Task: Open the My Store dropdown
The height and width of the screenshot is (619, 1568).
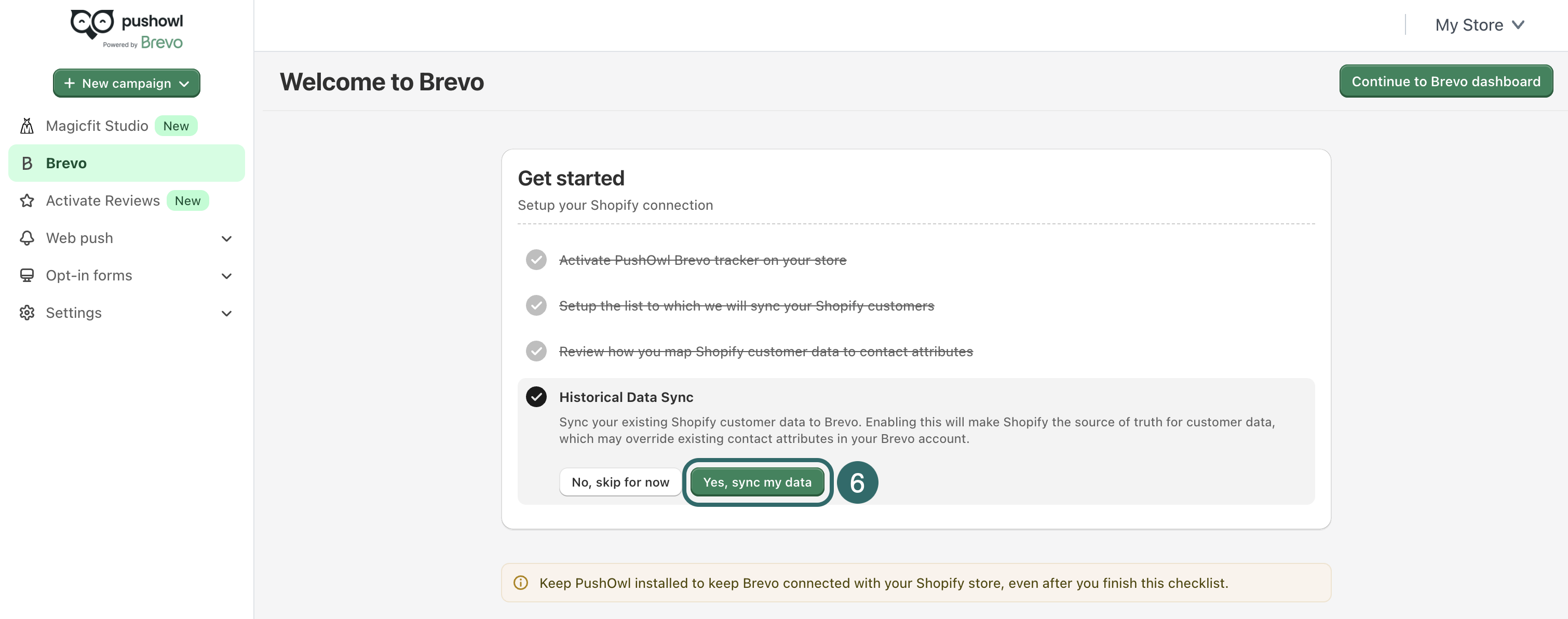Action: [x=1479, y=25]
